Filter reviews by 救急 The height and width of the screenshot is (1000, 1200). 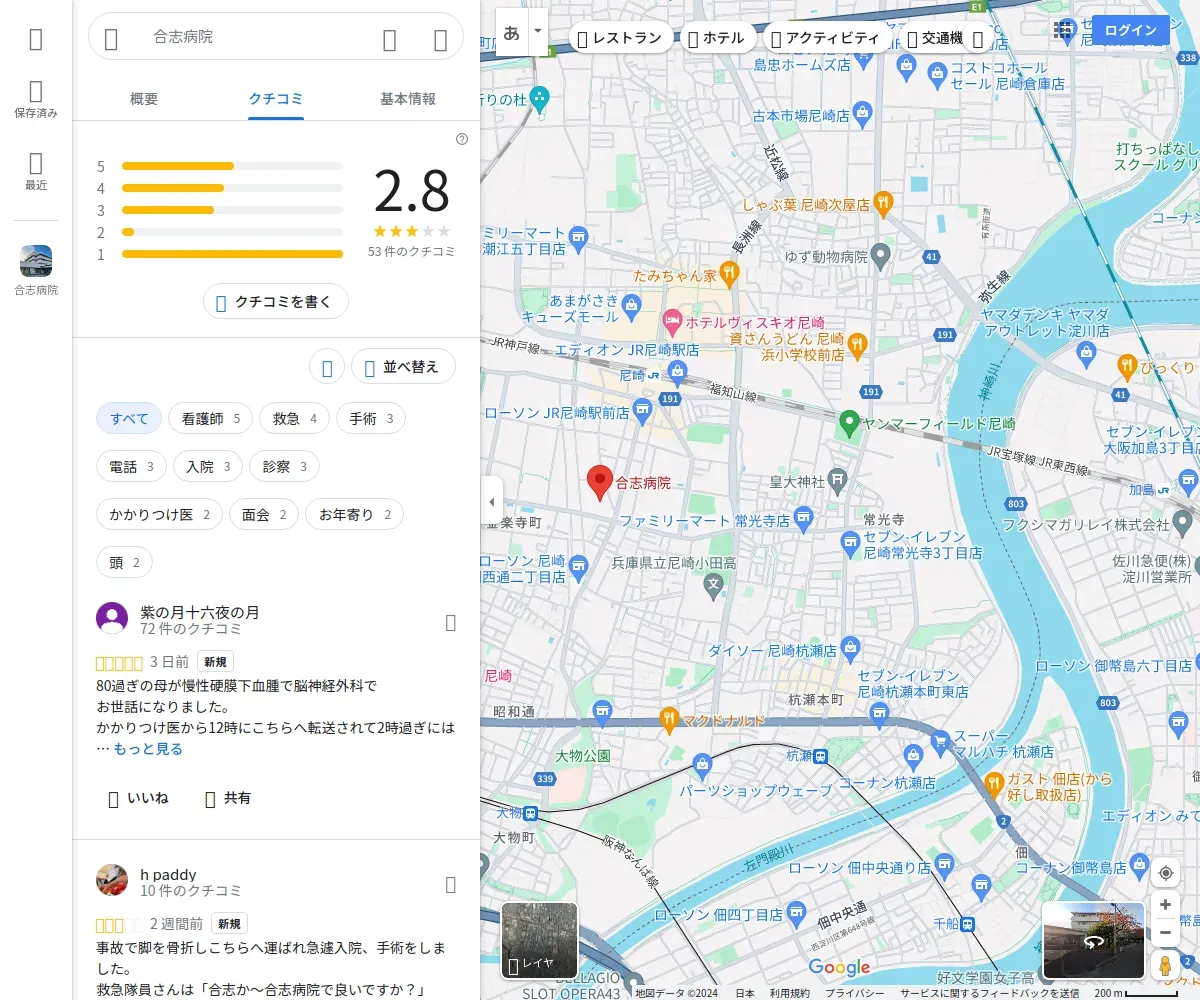click(295, 418)
